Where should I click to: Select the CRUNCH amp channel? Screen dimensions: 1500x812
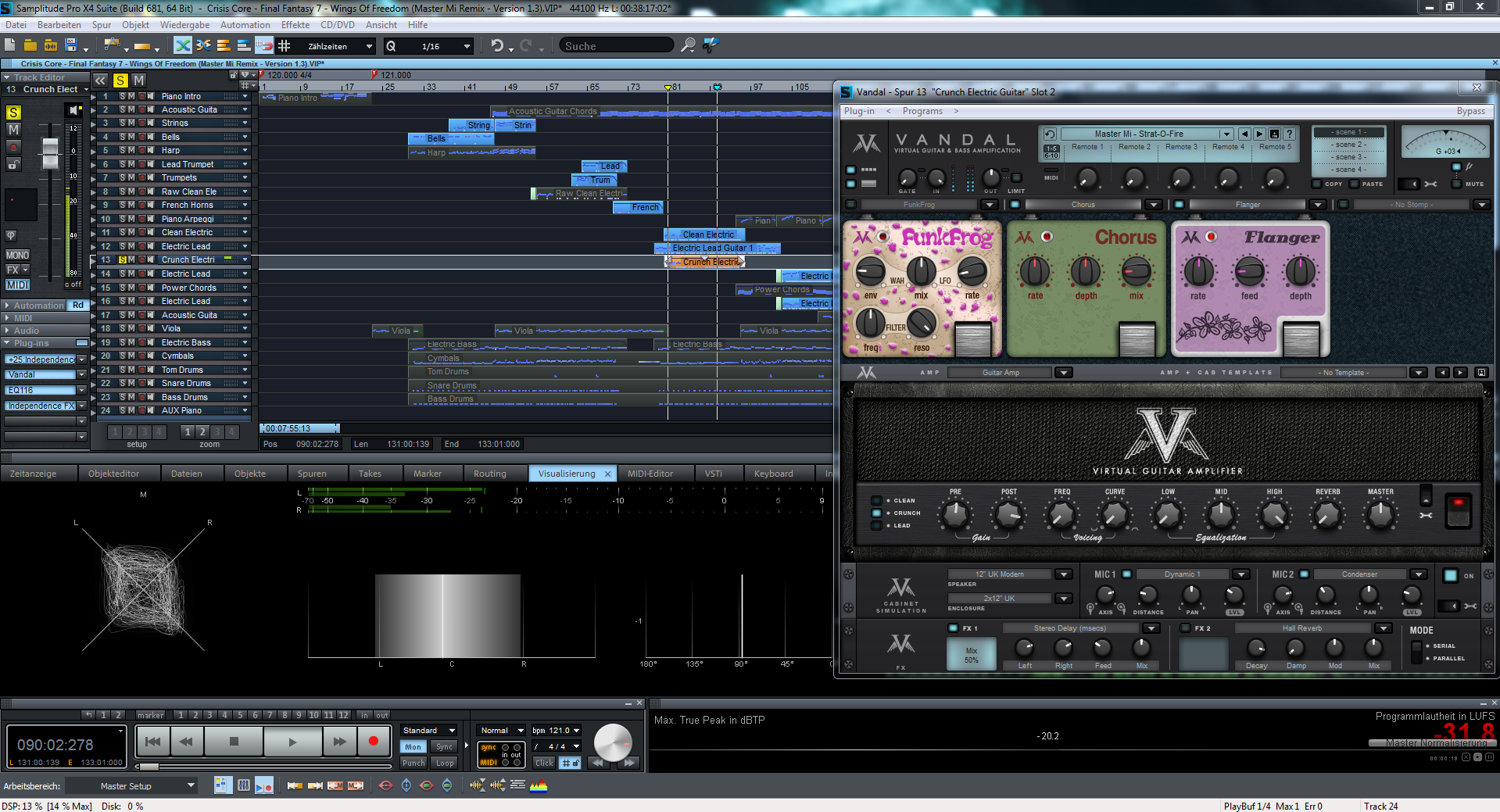877,513
